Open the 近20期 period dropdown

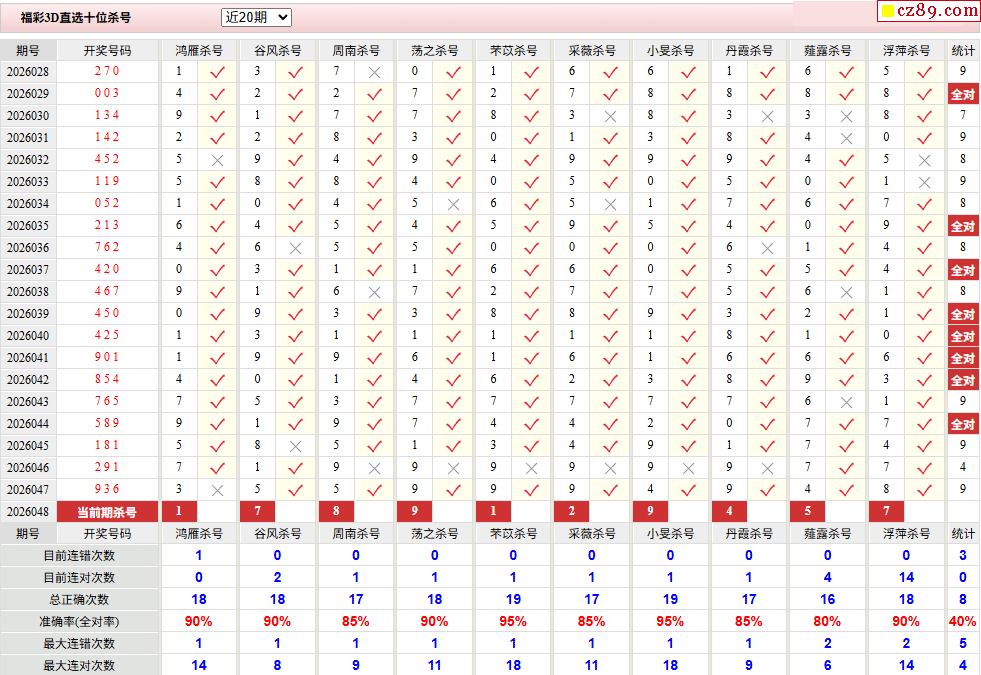[x=256, y=17]
